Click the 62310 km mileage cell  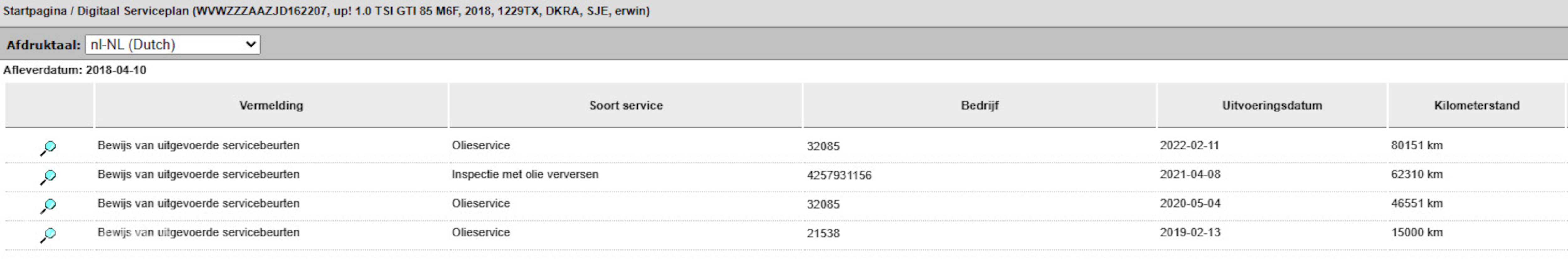point(1417,174)
